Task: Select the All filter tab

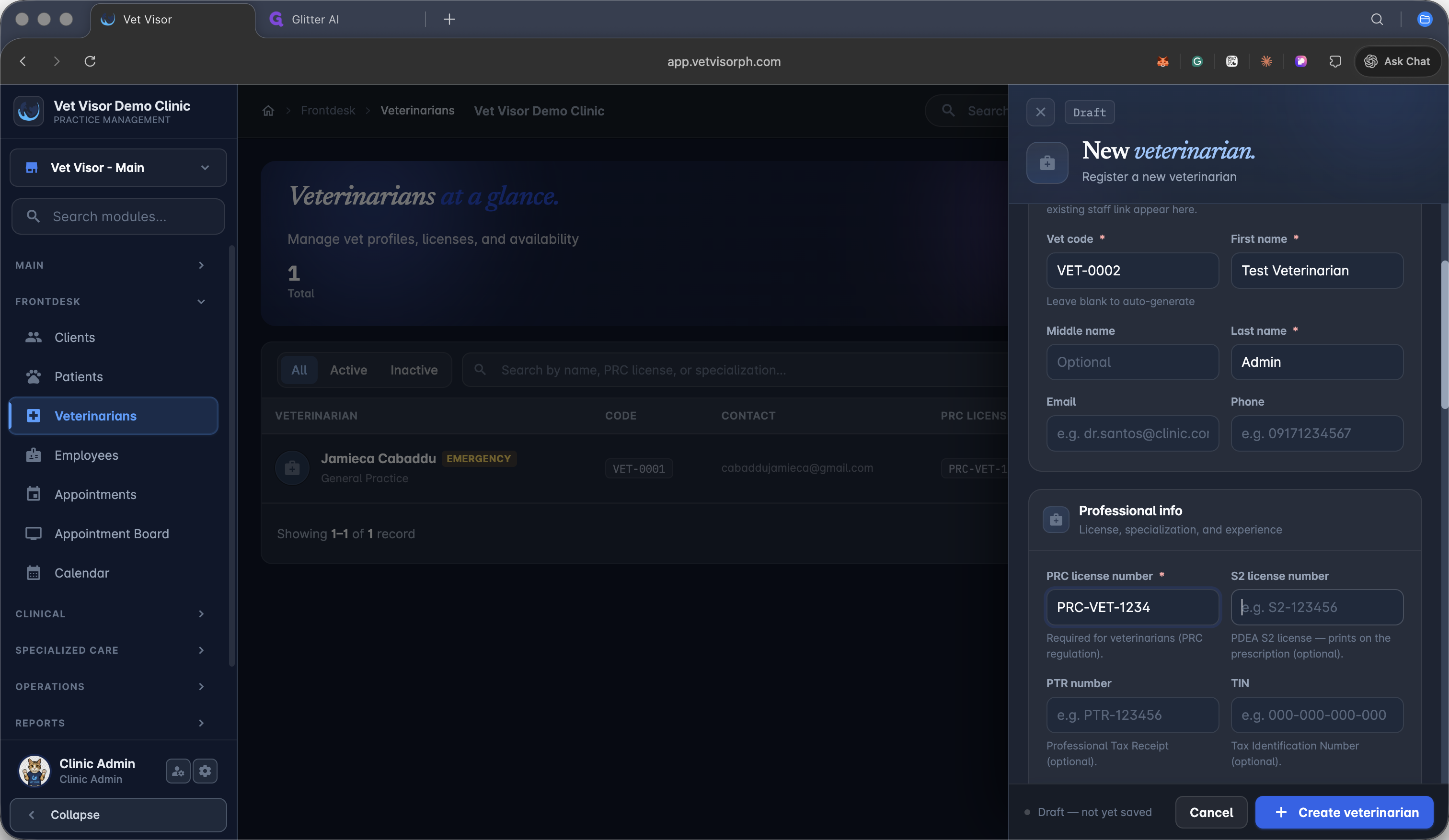Action: 299,369
